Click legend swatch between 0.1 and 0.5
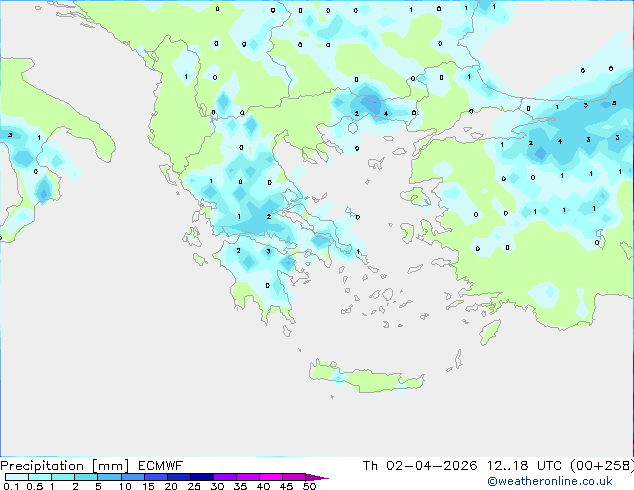 pos(17,477)
